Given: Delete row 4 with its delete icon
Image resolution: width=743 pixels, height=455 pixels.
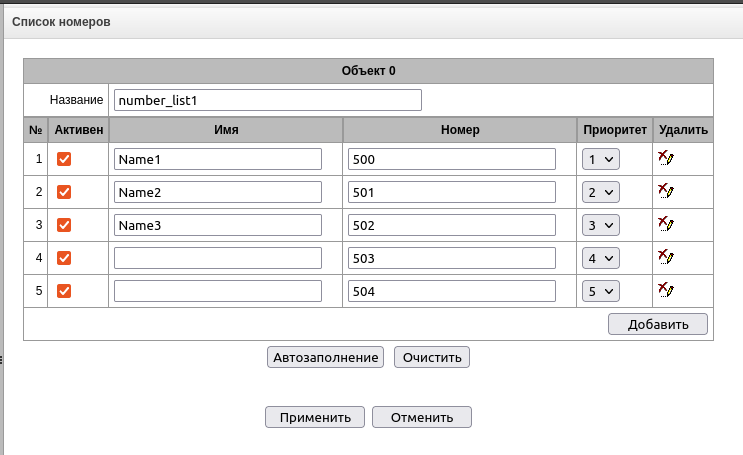Looking at the screenshot, I should 665,257.
